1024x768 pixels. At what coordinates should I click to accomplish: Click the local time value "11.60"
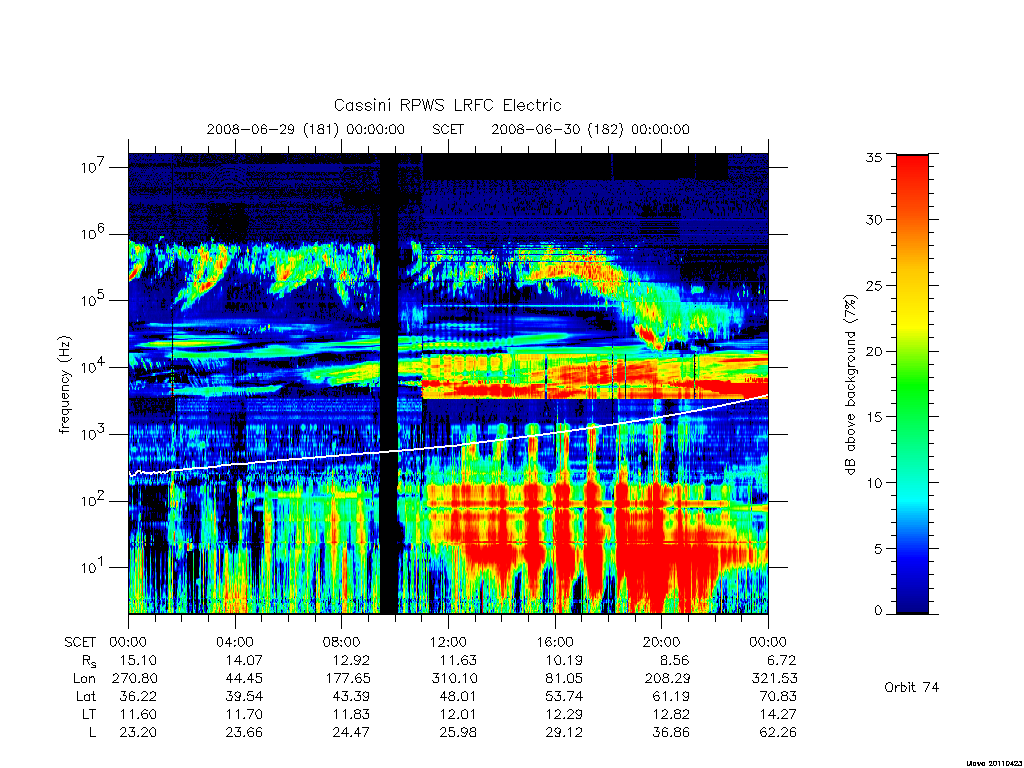tap(138, 714)
